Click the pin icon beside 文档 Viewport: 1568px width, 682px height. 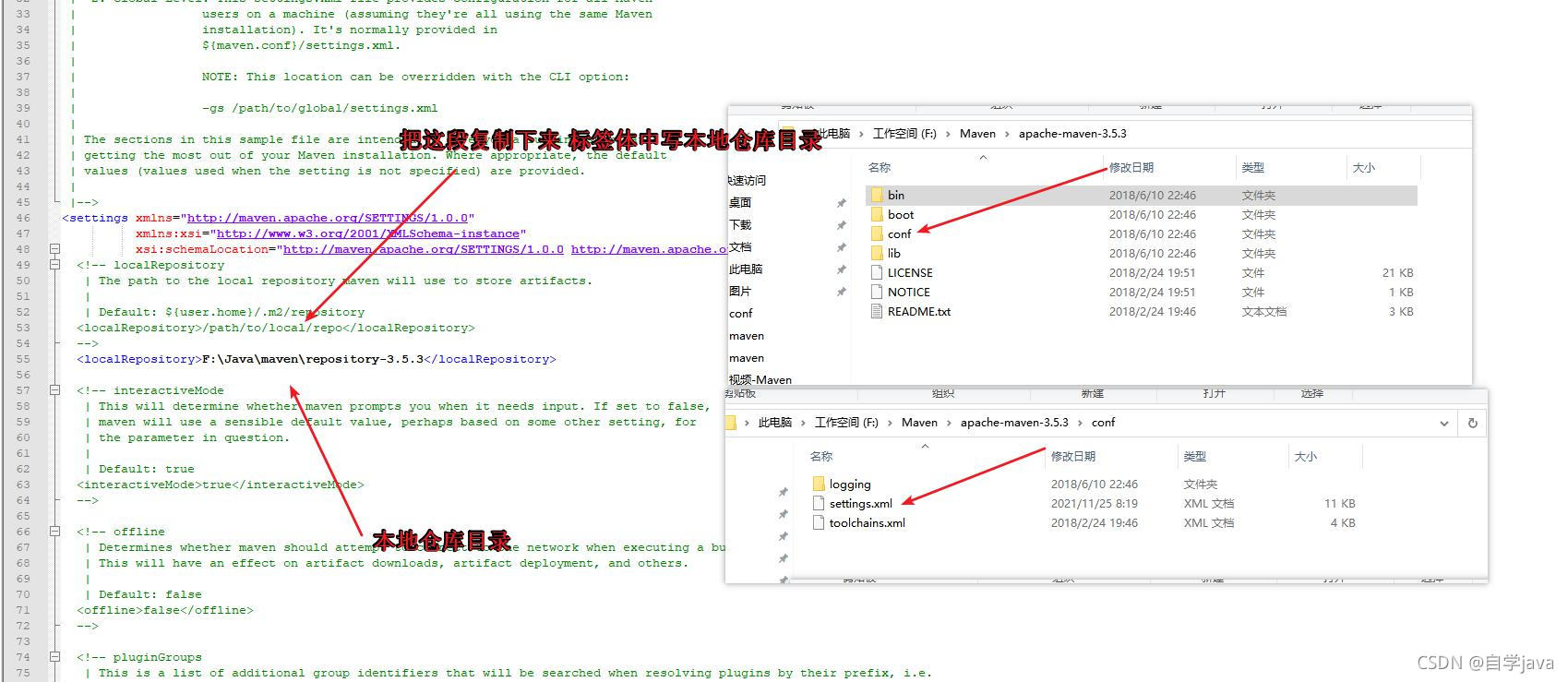point(841,247)
